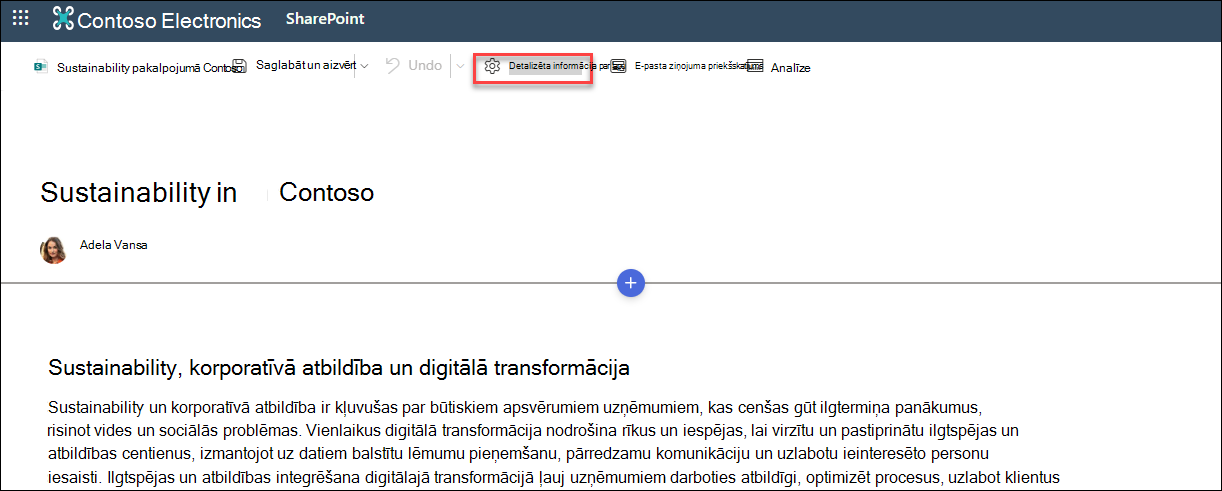
Task: Click Adela Vansa profile picture
Action: pyautogui.click(x=53, y=250)
